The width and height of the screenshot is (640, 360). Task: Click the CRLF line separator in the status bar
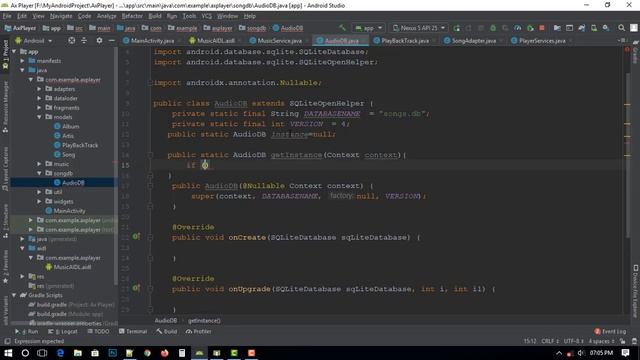click(550, 341)
